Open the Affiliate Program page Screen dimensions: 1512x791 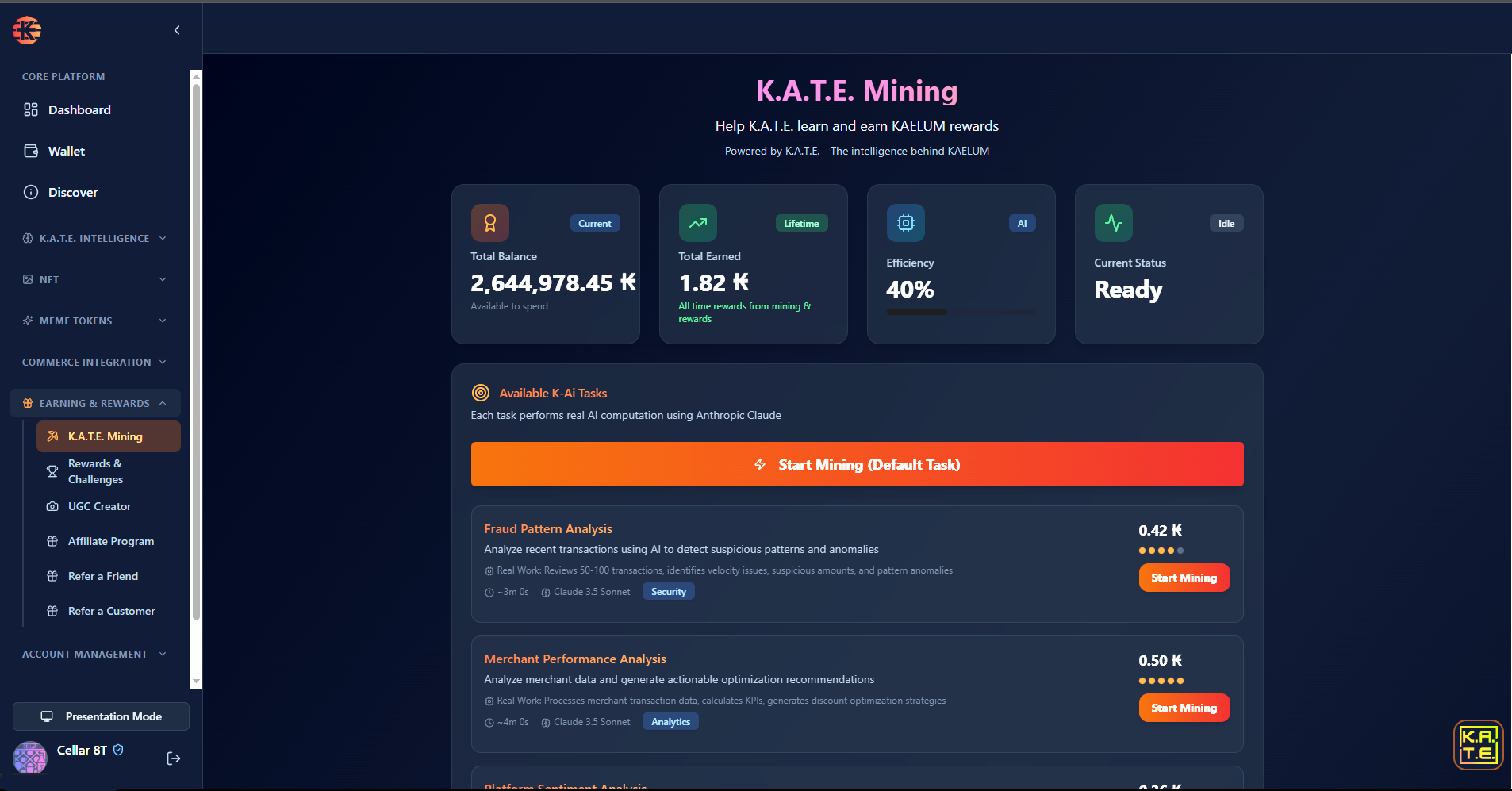click(109, 541)
